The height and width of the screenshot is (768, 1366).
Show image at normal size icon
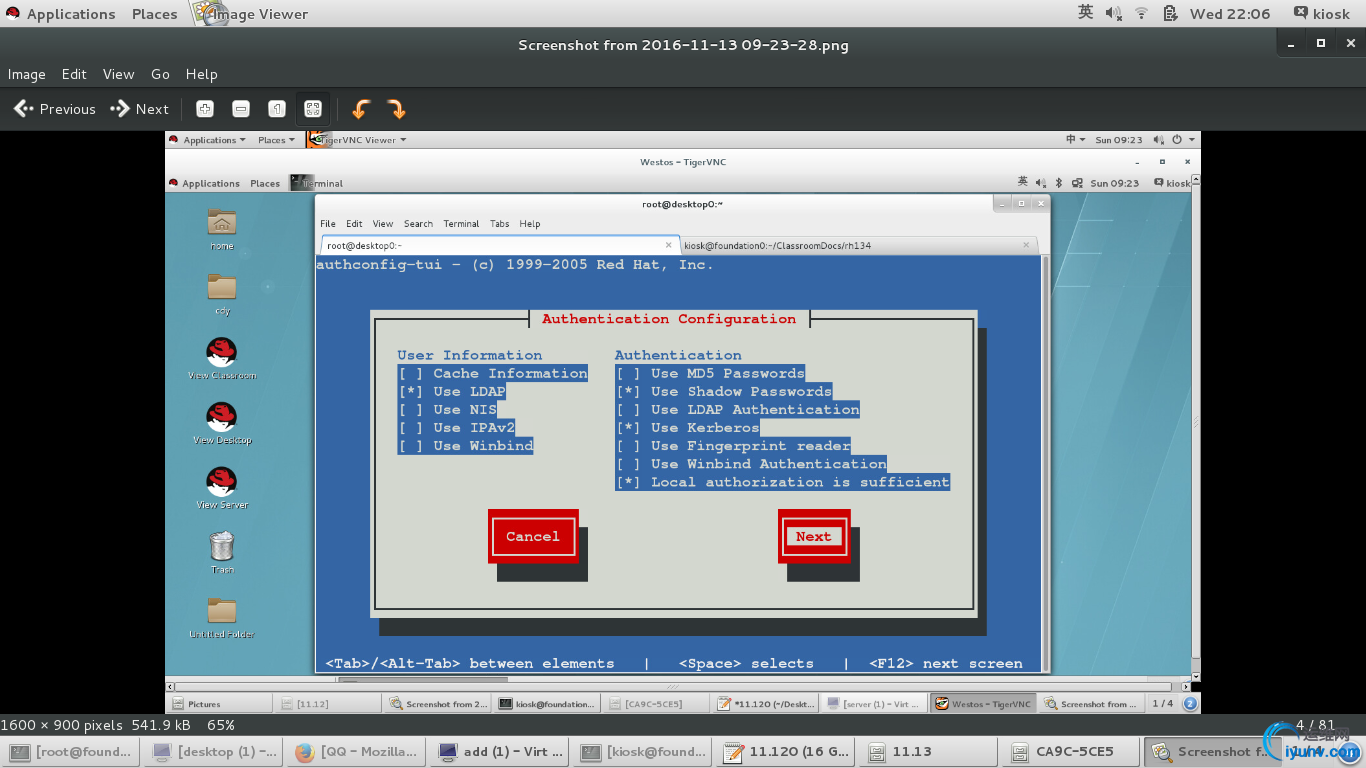(277, 109)
